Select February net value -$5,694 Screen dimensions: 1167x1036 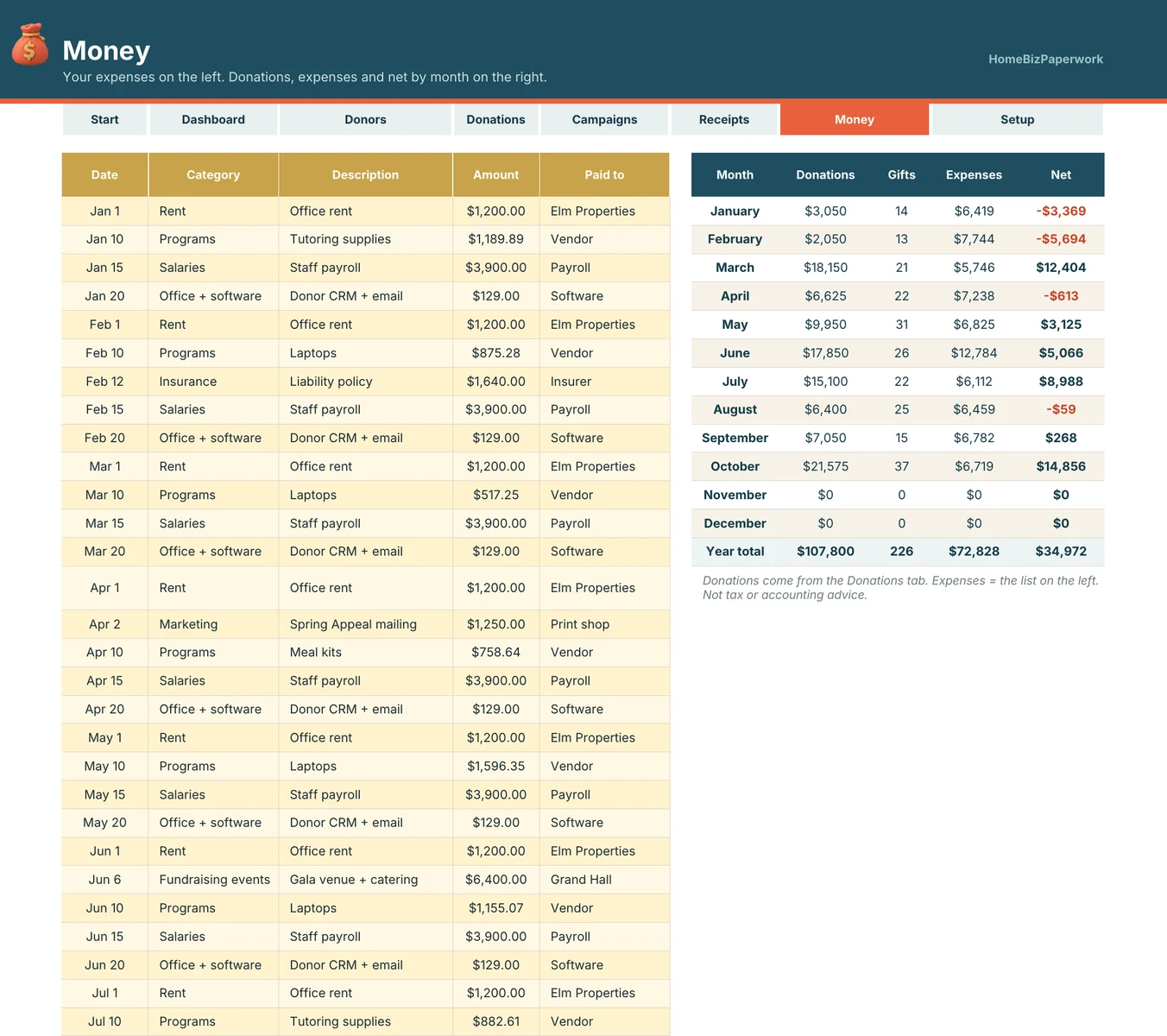tap(1061, 239)
